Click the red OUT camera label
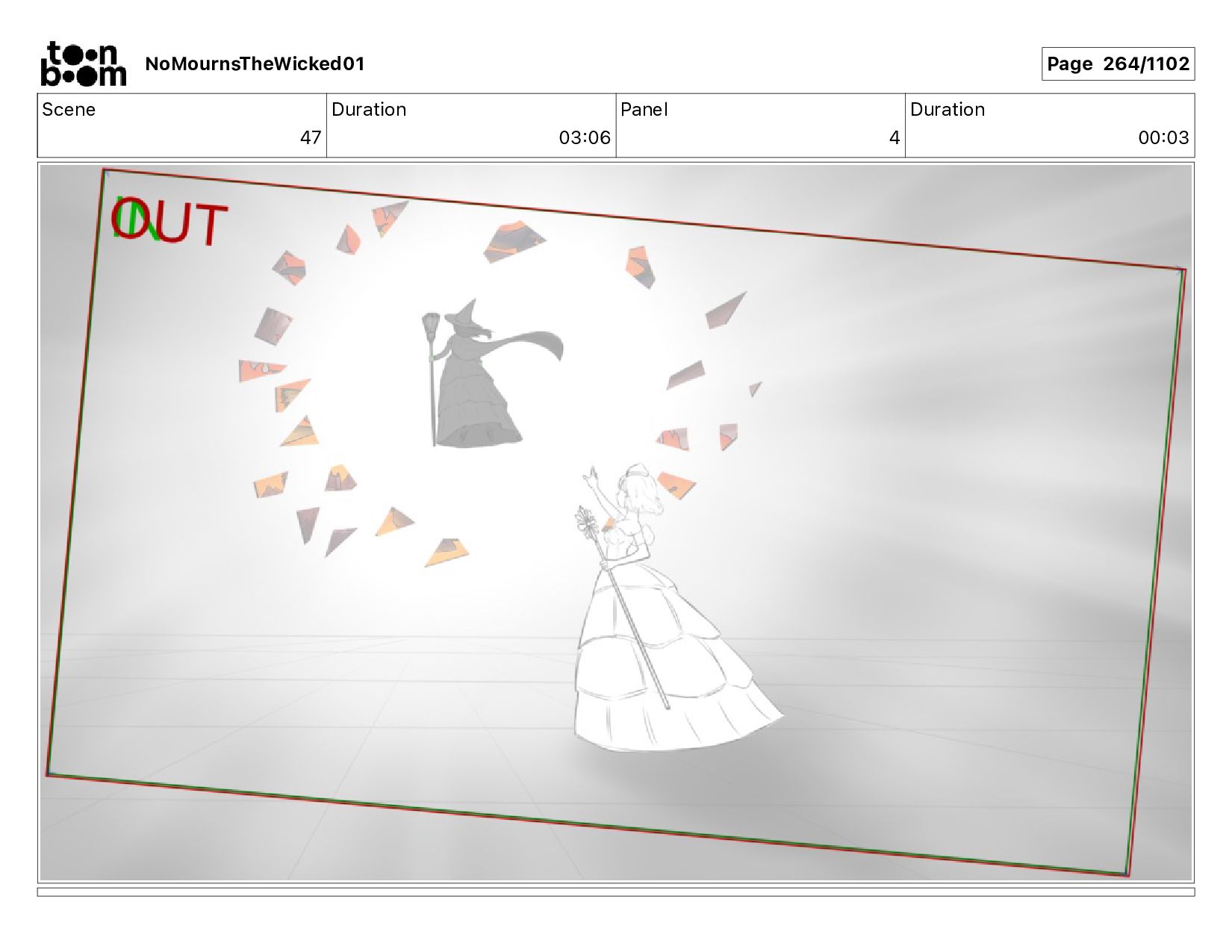The image size is (1232, 952). (x=169, y=221)
